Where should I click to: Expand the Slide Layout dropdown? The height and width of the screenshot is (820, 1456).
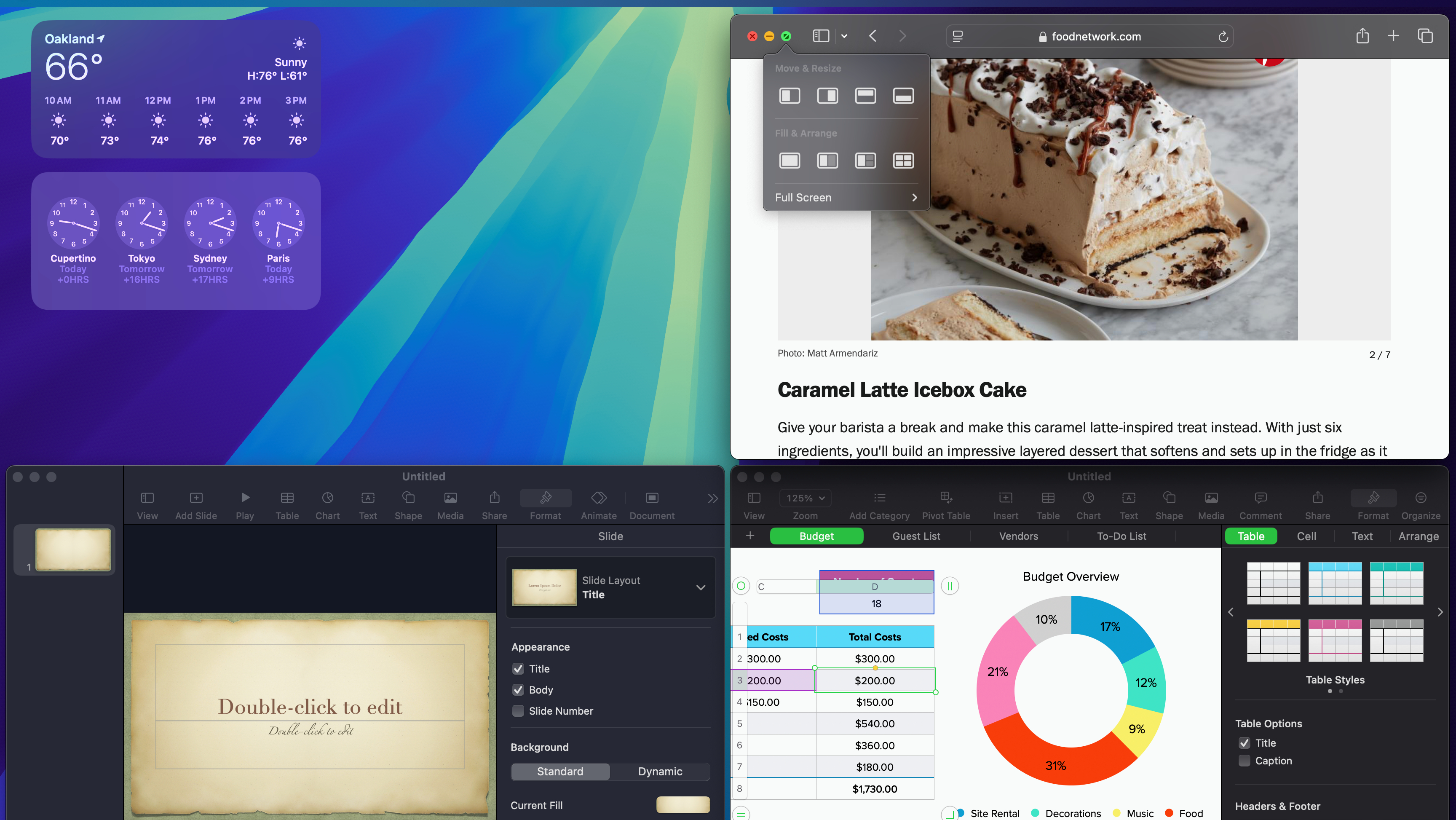700,587
